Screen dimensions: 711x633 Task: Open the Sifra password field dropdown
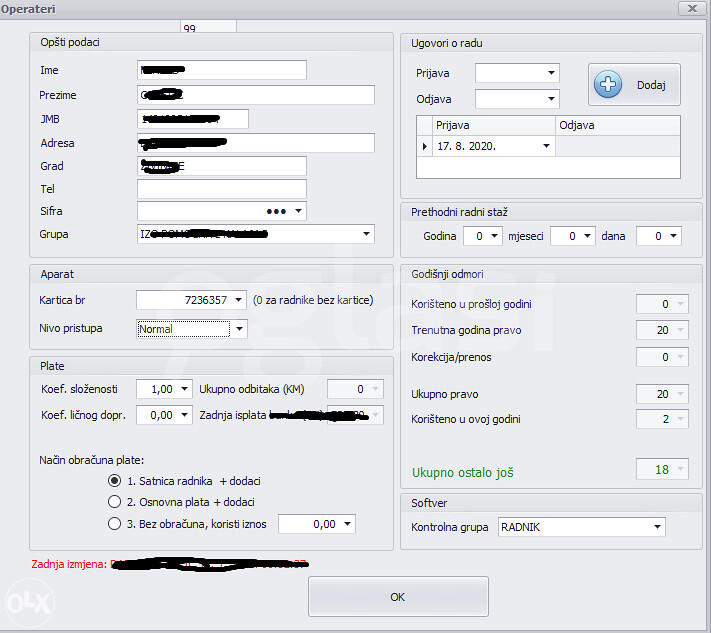pyautogui.click(x=298, y=211)
